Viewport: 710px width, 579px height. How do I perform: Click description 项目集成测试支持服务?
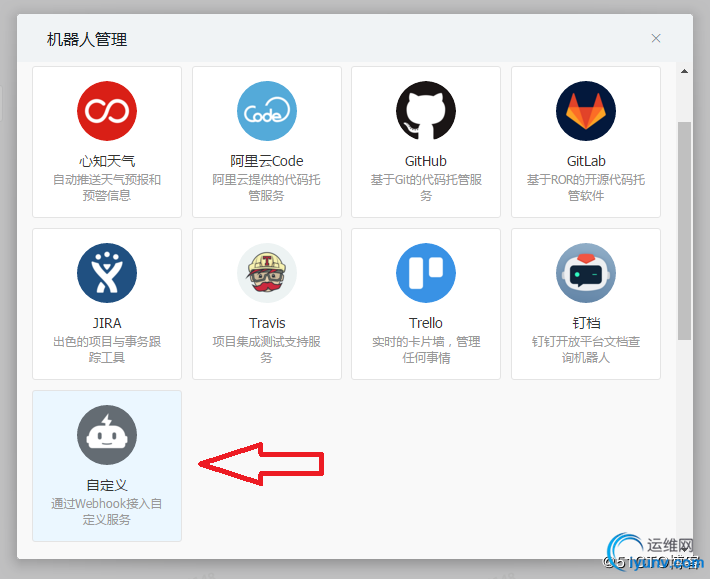pyautogui.click(x=267, y=349)
